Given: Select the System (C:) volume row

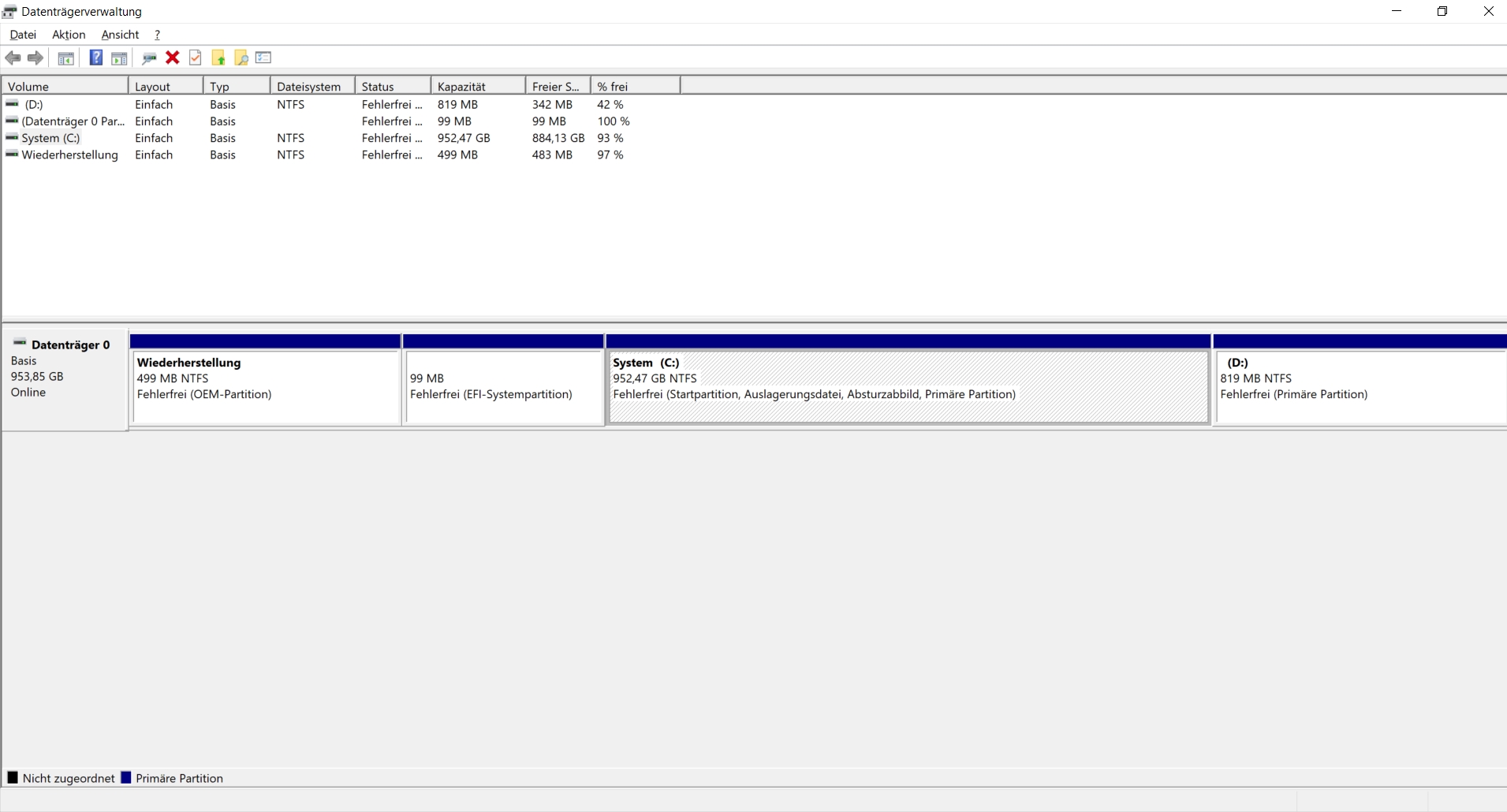Looking at the screenshot, I should [50, 138].
